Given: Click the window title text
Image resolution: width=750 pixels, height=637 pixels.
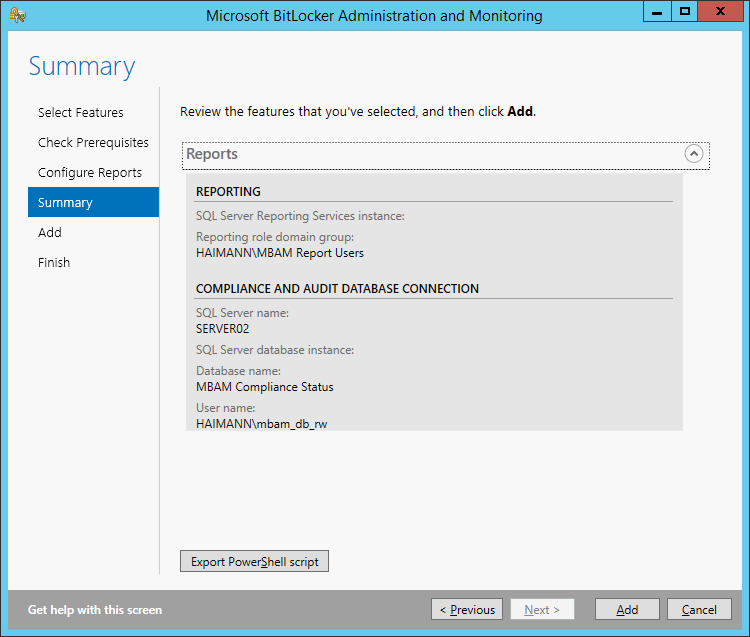Looking at the screenshot, I should (x=374, y=16).
